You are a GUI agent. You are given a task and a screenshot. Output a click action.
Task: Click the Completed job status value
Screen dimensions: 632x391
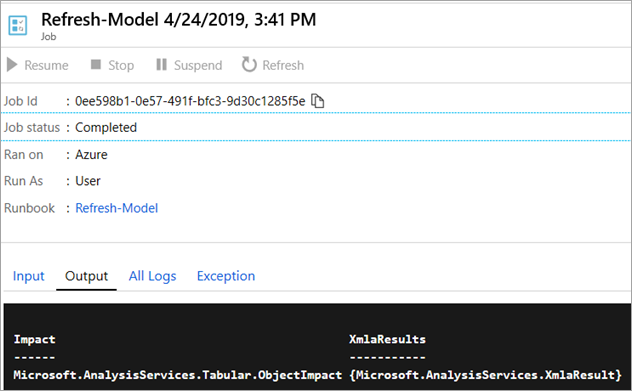pos(106,127)
